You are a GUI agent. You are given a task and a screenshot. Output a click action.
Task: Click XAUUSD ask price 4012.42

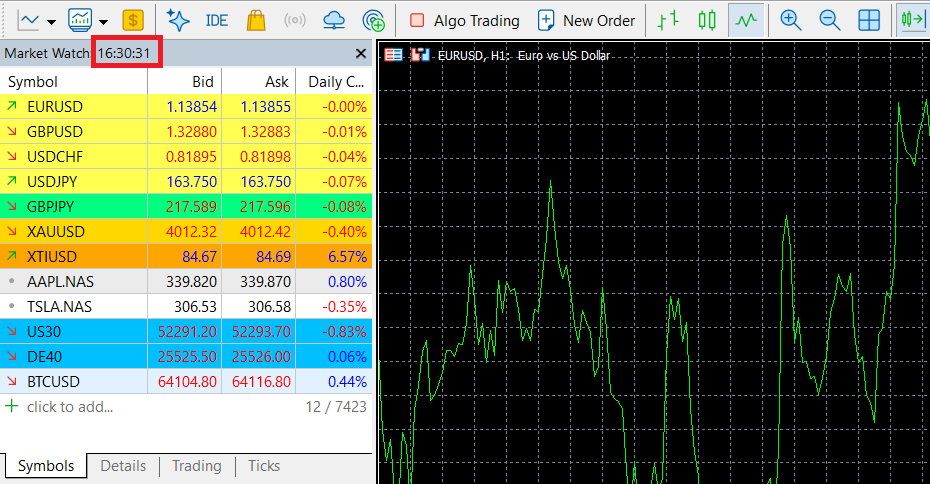(265, 231)
